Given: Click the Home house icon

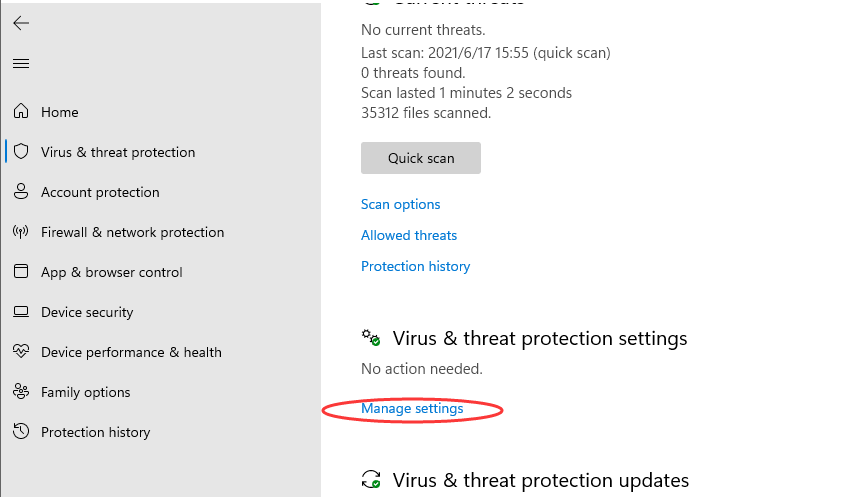Looking at the screenshot, I should pyautogui.click(x=21, y=112).
